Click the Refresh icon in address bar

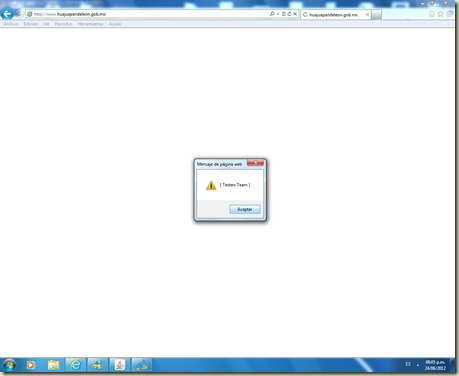pos(289,14)
